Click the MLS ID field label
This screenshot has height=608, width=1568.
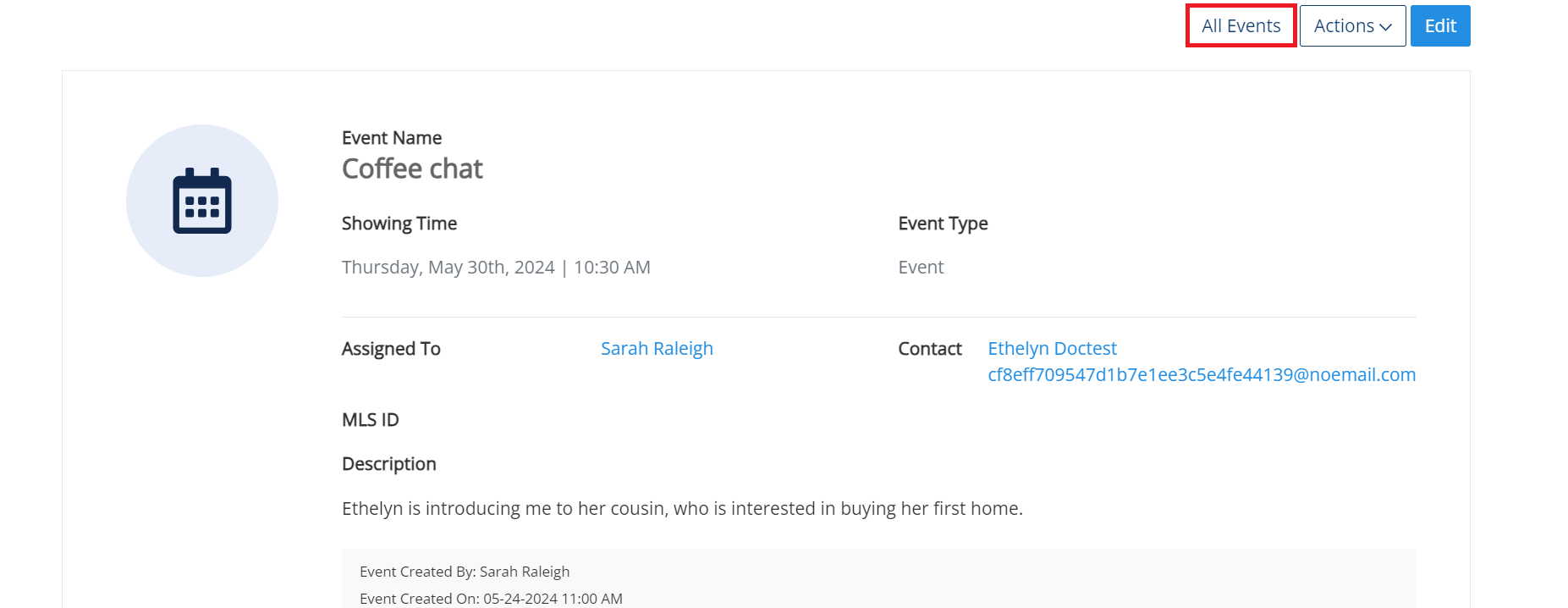click(x=370, y=419)
